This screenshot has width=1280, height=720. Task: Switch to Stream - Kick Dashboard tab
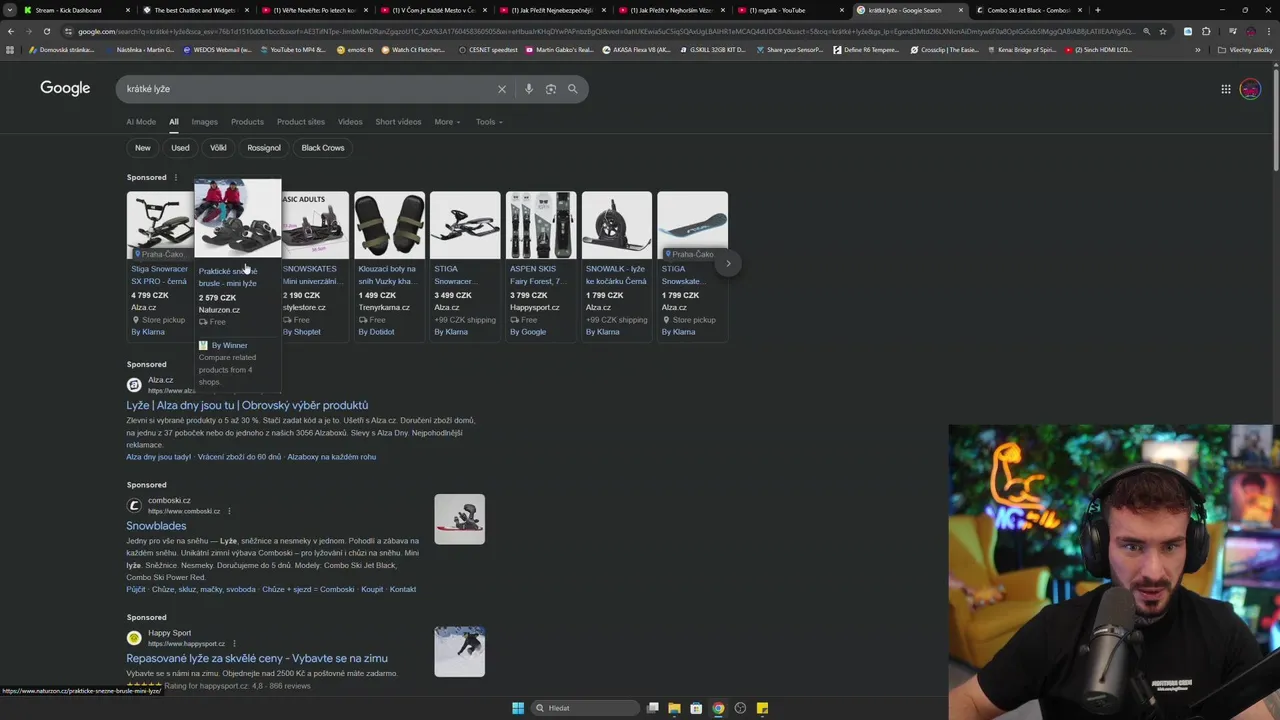point(74,10)
